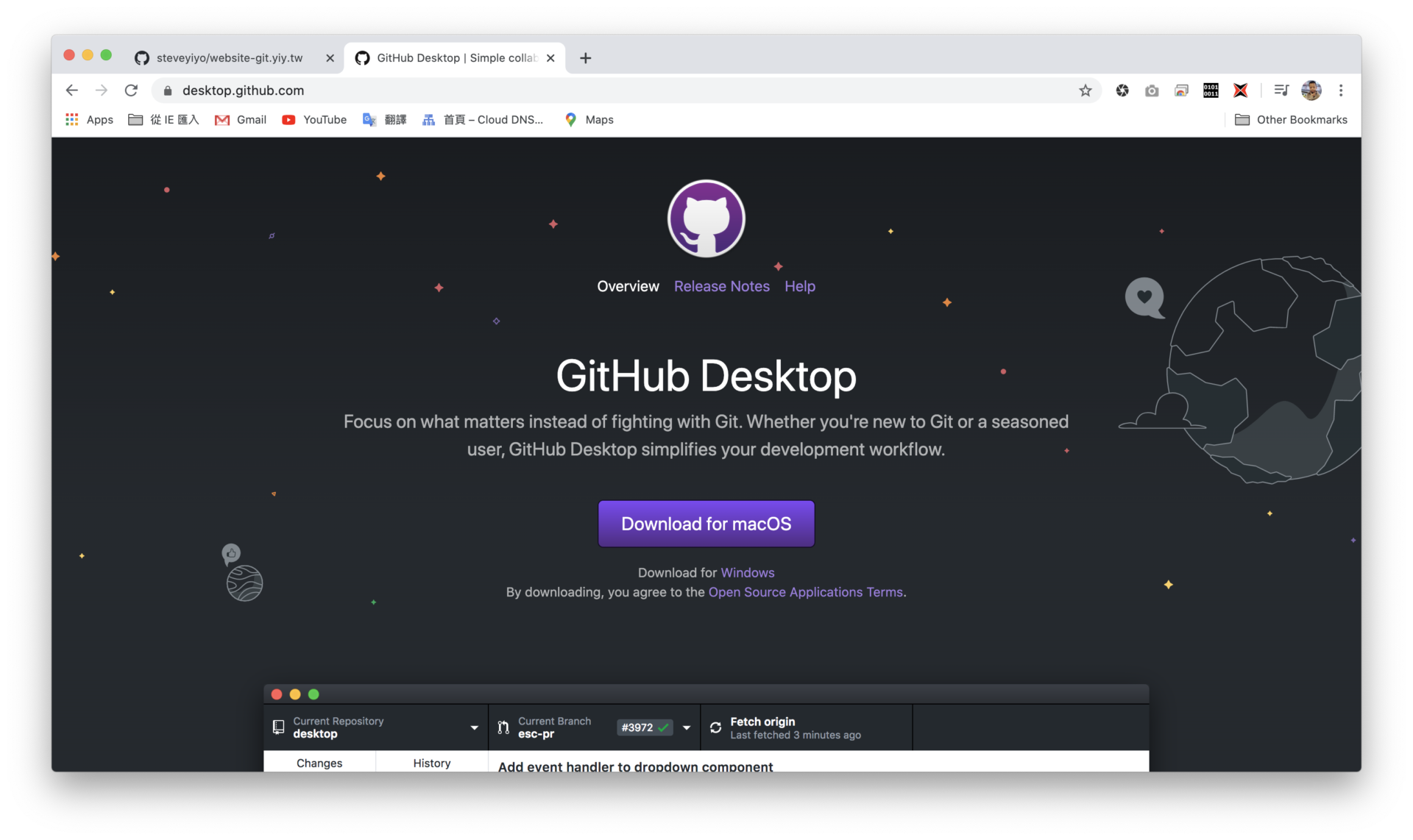Screen dimensions: 1413x840
Task: Follow the Windows download link
Action: (748, 572)
